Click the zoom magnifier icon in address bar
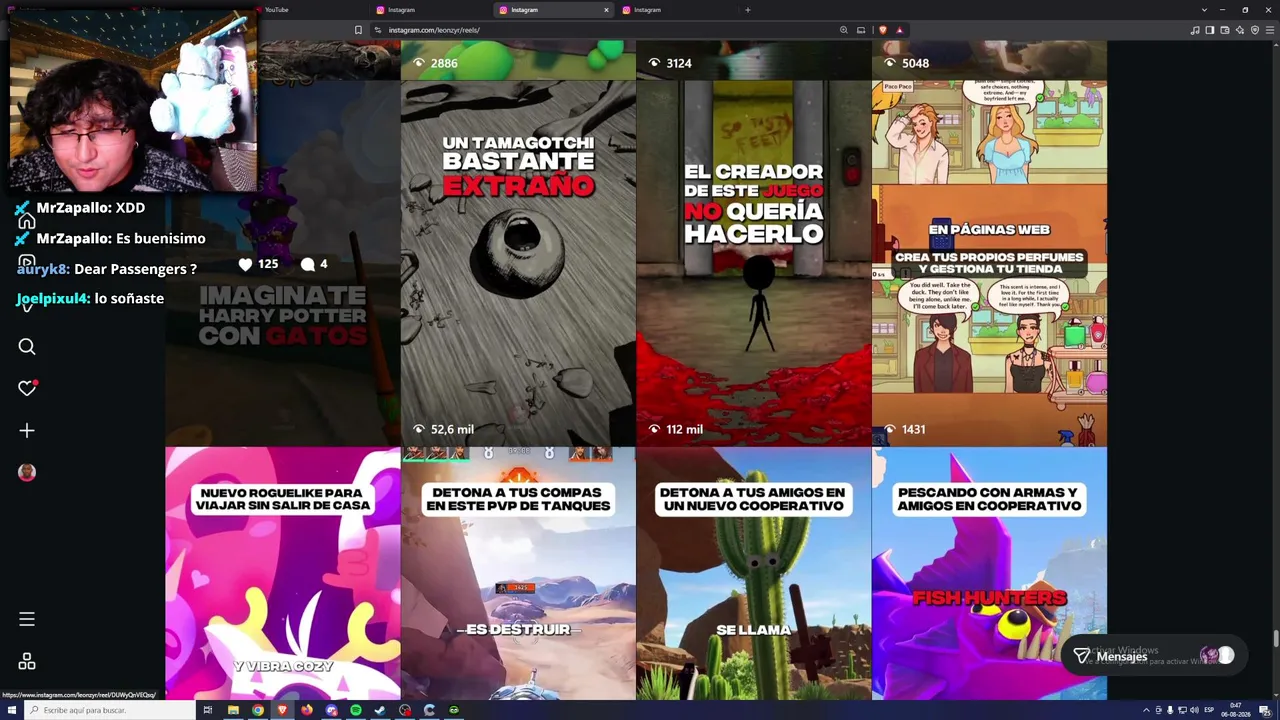The image size is (1280, 720). coord(844,30)
